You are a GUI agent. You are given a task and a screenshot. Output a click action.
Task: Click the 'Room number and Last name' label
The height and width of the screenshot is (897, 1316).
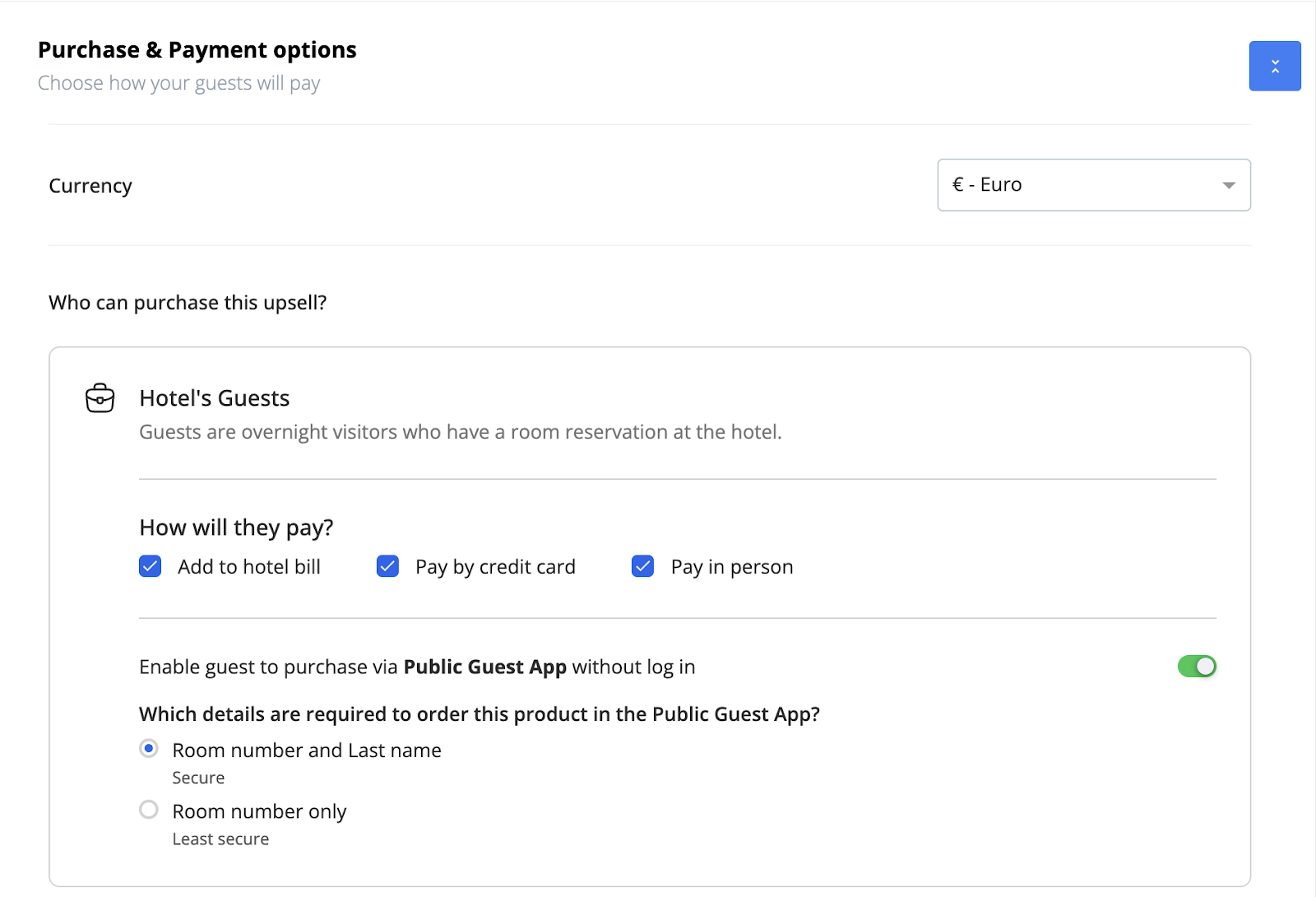point(307,751)
